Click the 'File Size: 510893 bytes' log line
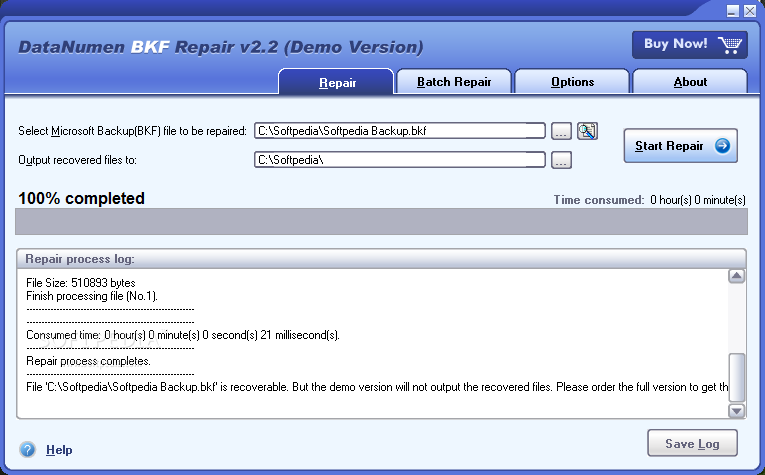 click(x=81, y=283)
